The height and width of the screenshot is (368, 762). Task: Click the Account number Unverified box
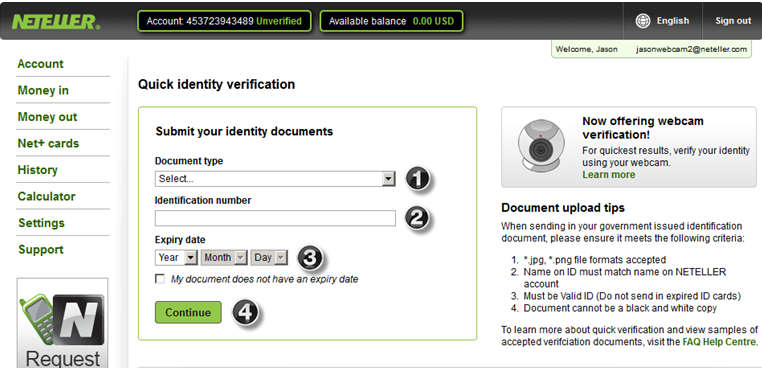tap(224, 21)
